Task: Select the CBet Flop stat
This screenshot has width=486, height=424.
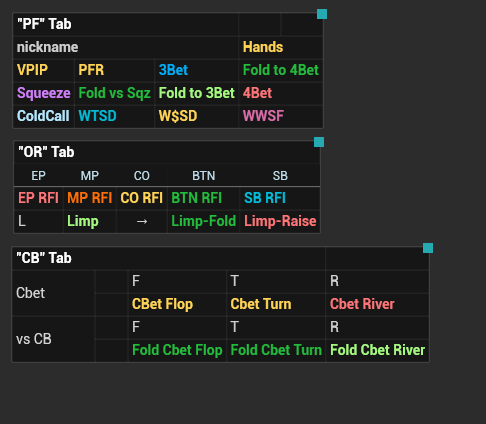Action: (x=177, y=304)
